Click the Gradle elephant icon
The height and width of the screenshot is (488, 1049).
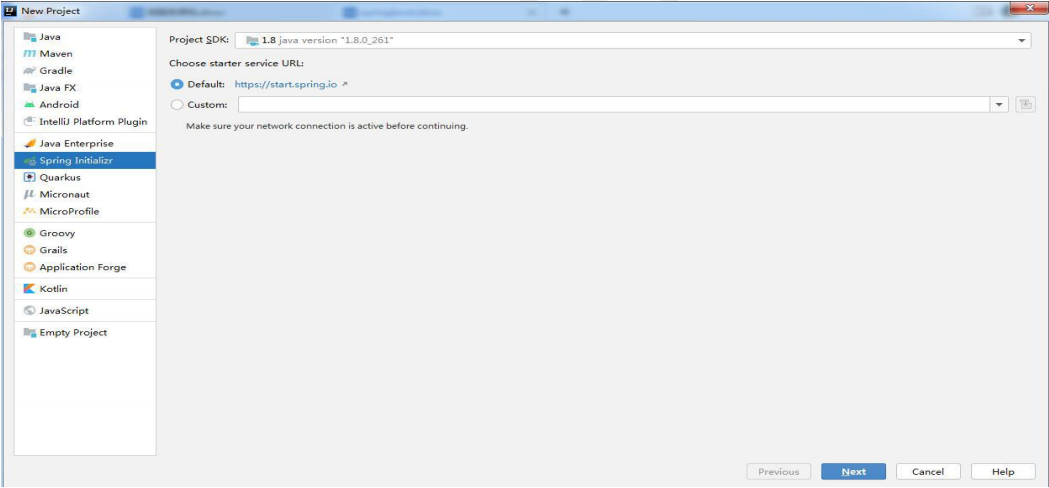click(29, 71)
